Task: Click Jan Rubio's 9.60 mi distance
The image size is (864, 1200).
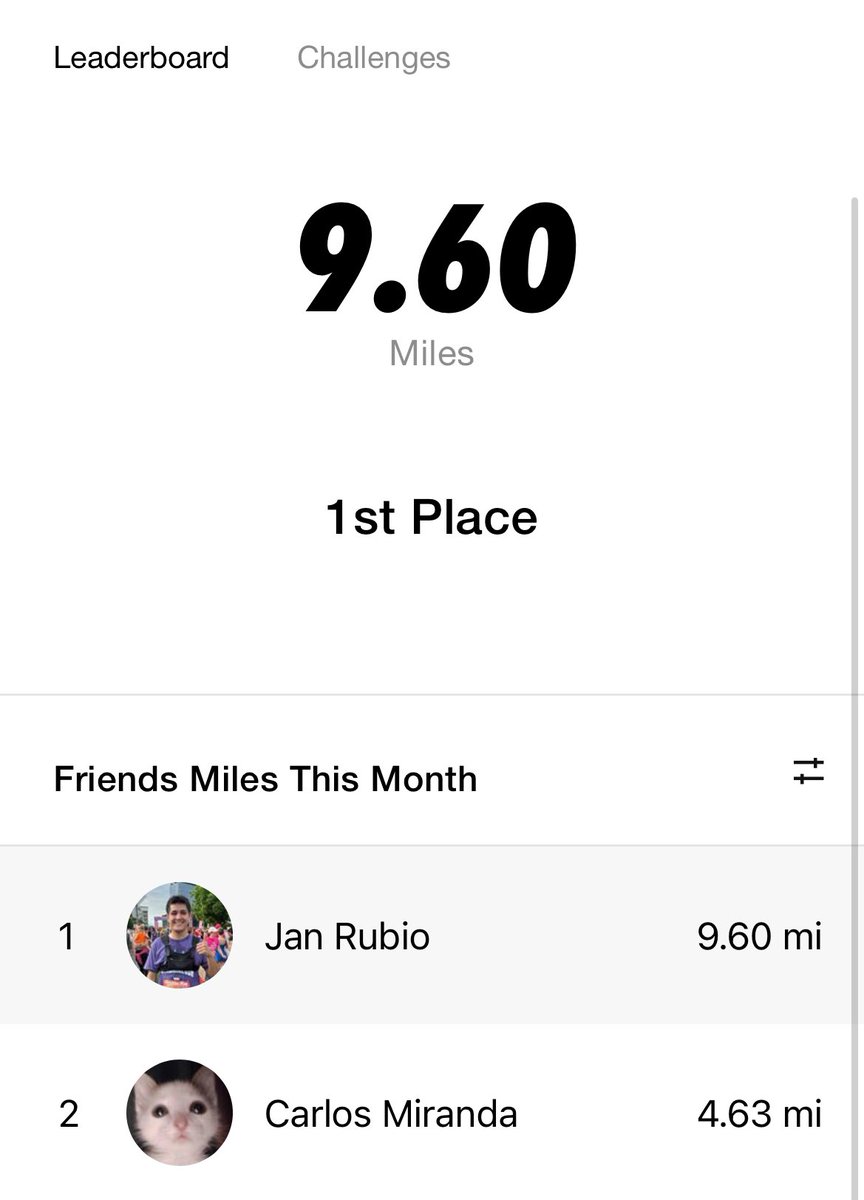Action: pyautogui.click(x=760, y=937)
